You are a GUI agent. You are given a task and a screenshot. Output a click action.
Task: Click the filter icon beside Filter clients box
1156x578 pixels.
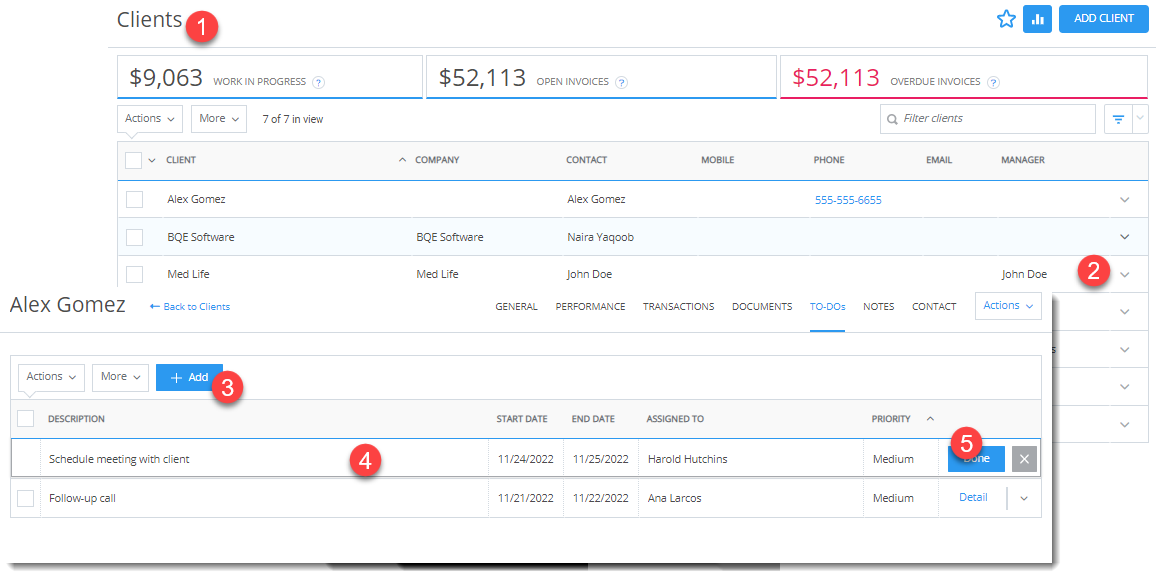pyautogui.click(x=1117, y=118)
